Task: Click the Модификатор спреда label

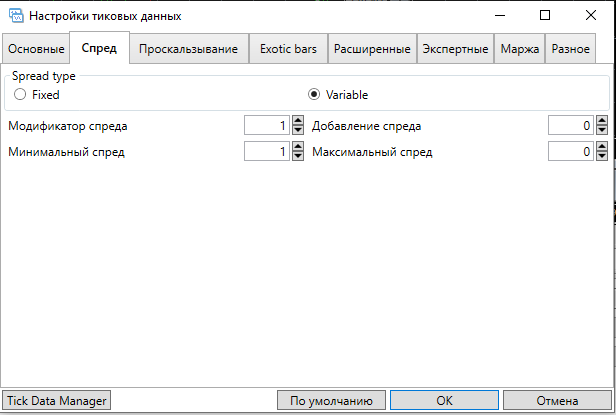Action: tap(68, 126)
